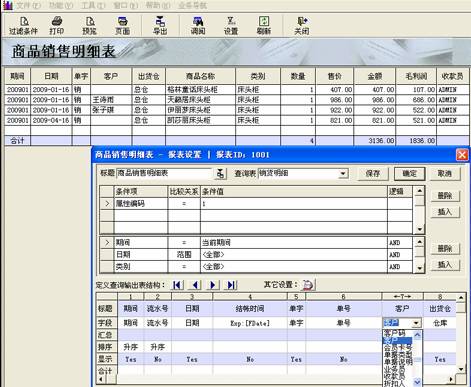Screen dimensions: 471x387
Task: Click the application logo in the menu bar
Action: pyautogui.click(x=8, y=5)
